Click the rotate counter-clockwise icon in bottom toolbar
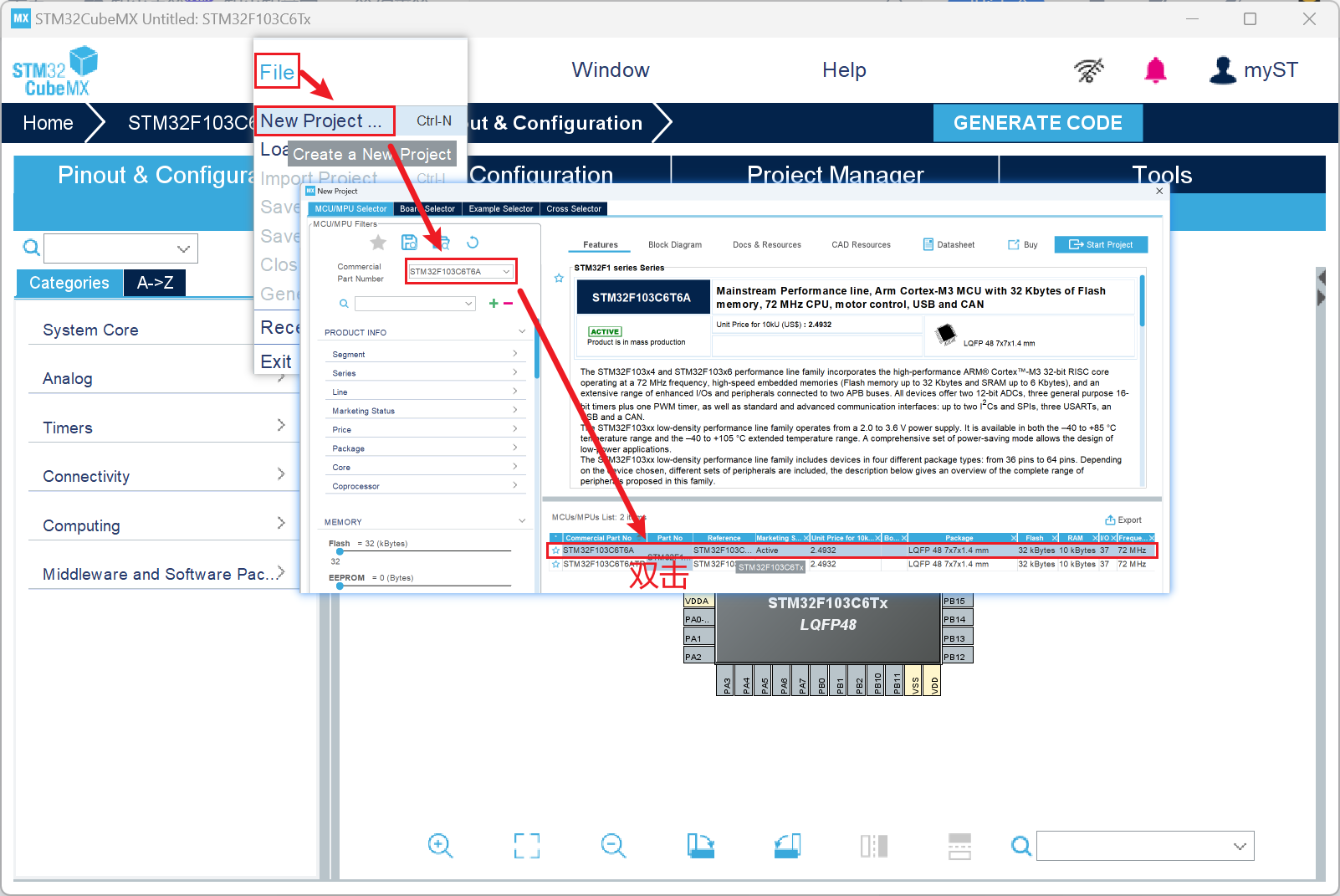This screenshot has height=896, width=1340. (787, 846)
